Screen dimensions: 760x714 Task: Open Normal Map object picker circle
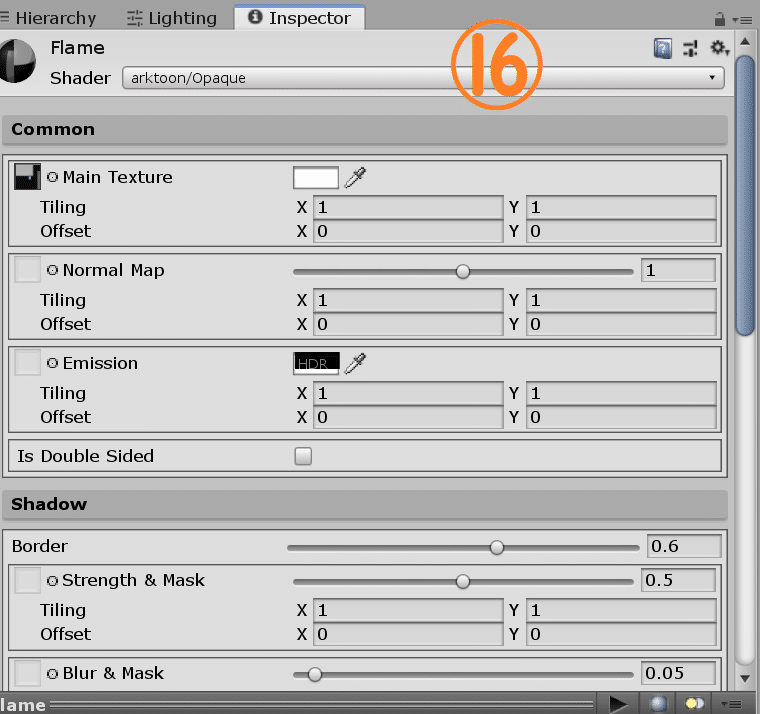(x=52, y=270)
